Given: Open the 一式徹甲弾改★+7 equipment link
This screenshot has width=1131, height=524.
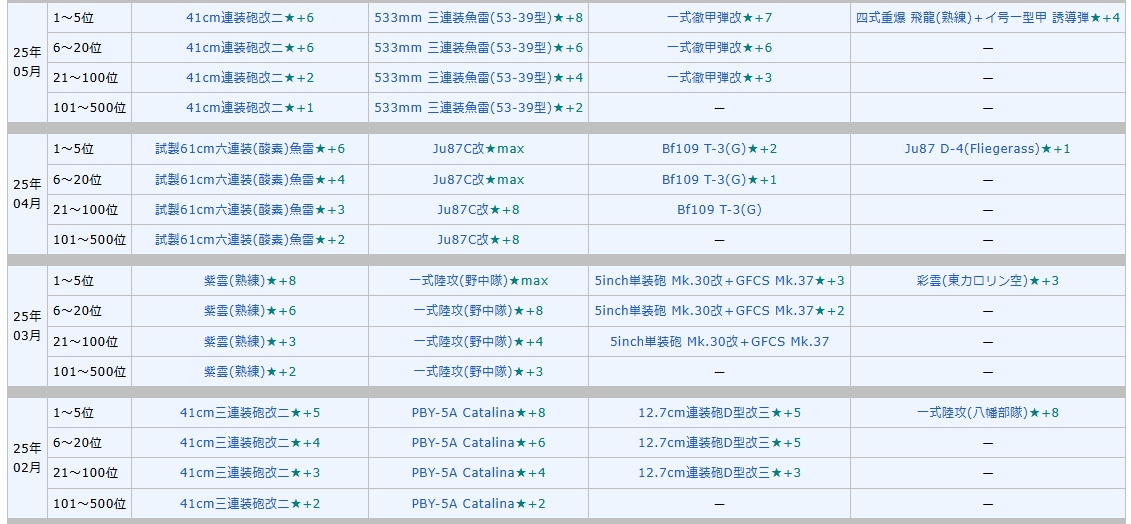Looking at the screenshot, I should pos(719,18).
